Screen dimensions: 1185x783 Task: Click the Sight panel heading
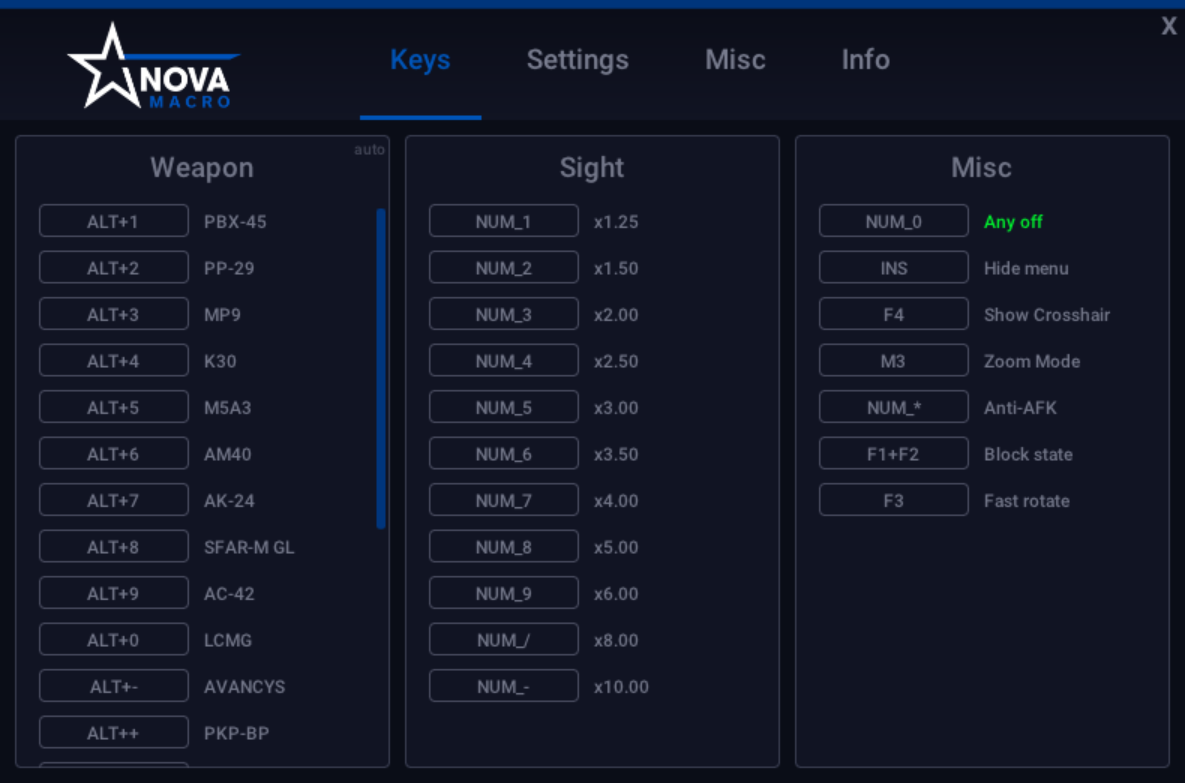coord(592,167)
